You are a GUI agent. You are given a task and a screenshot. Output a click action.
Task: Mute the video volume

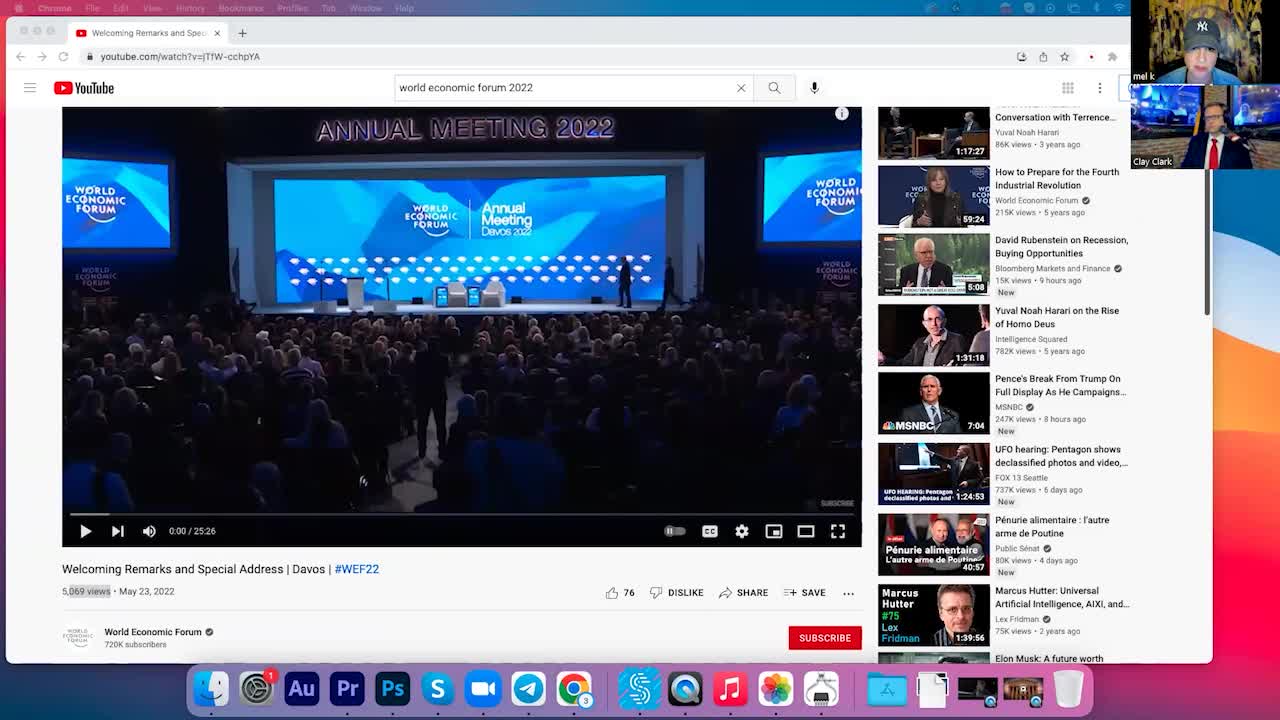pos(149,531)
